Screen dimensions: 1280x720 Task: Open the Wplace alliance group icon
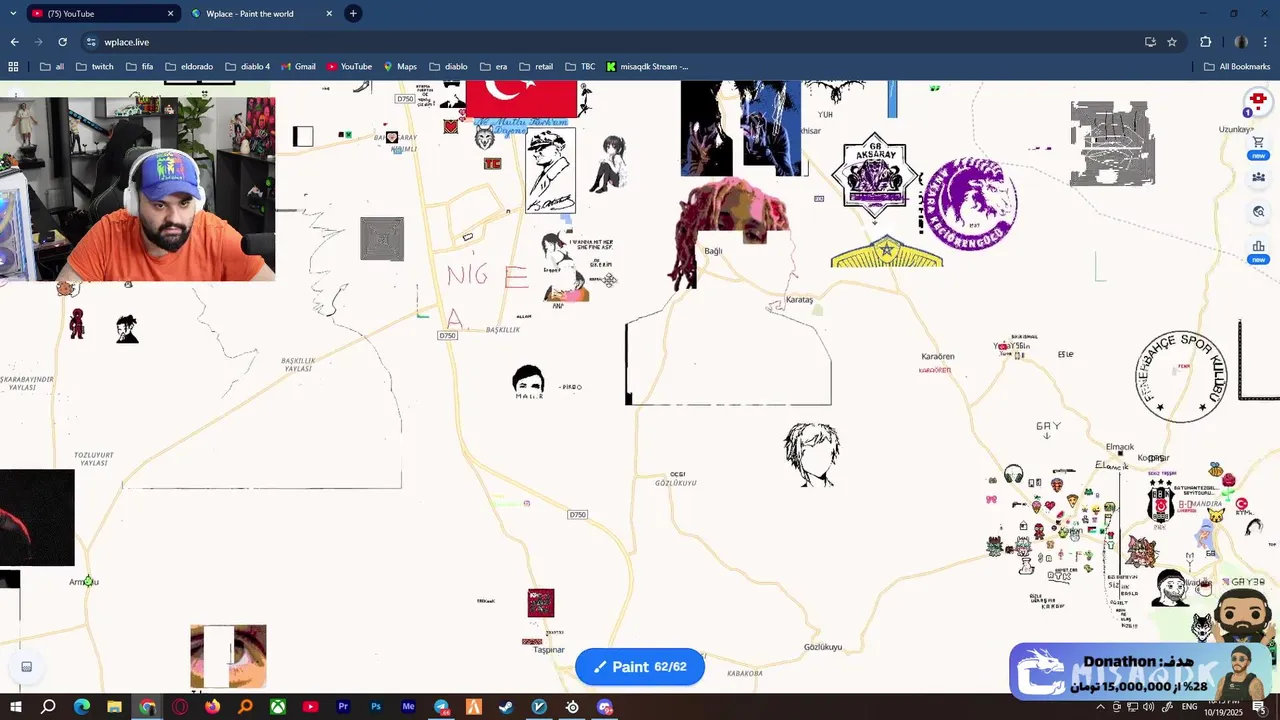tap(1258, 177)
